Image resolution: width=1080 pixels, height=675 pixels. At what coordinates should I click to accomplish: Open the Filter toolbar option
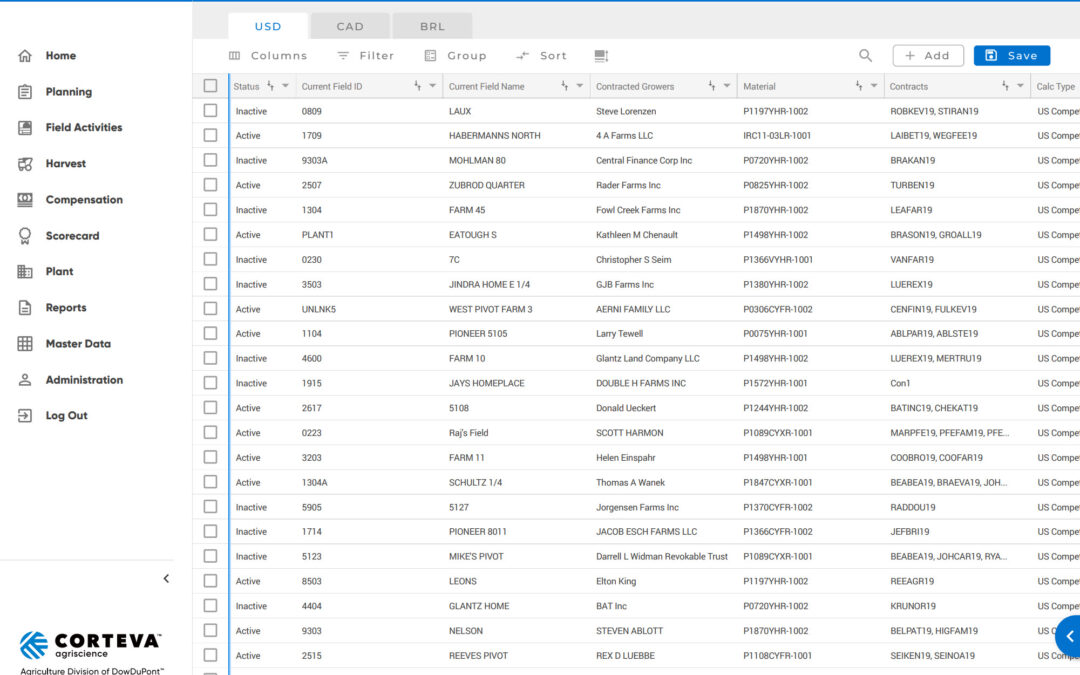tap(366, 56)
